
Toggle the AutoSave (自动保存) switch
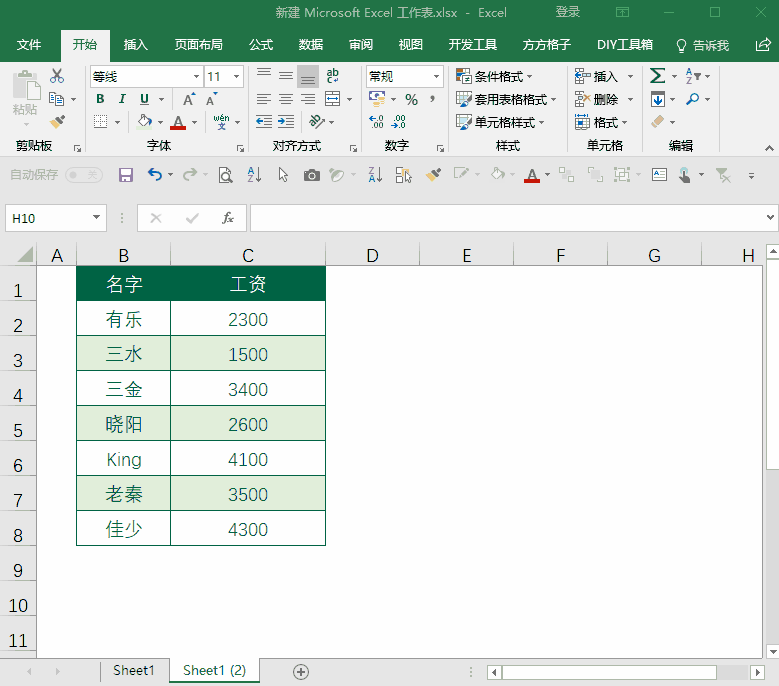(84, 175)
